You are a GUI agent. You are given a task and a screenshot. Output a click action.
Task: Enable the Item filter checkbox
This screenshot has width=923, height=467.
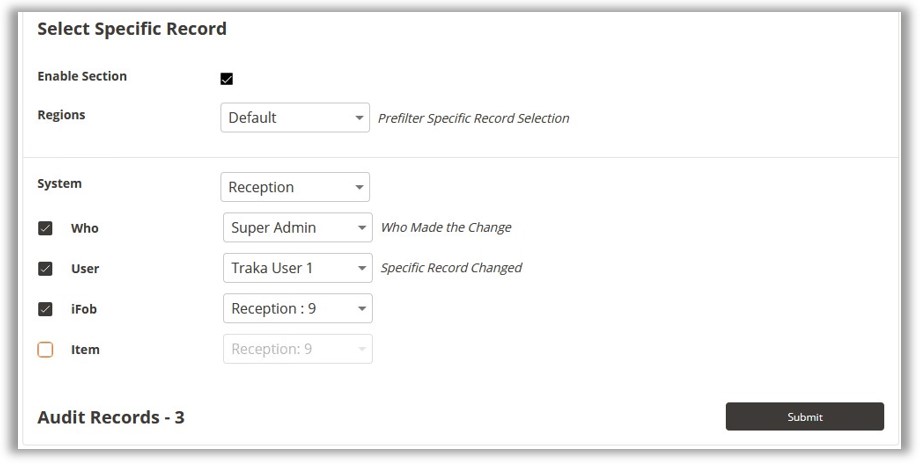tap(45, 350)
